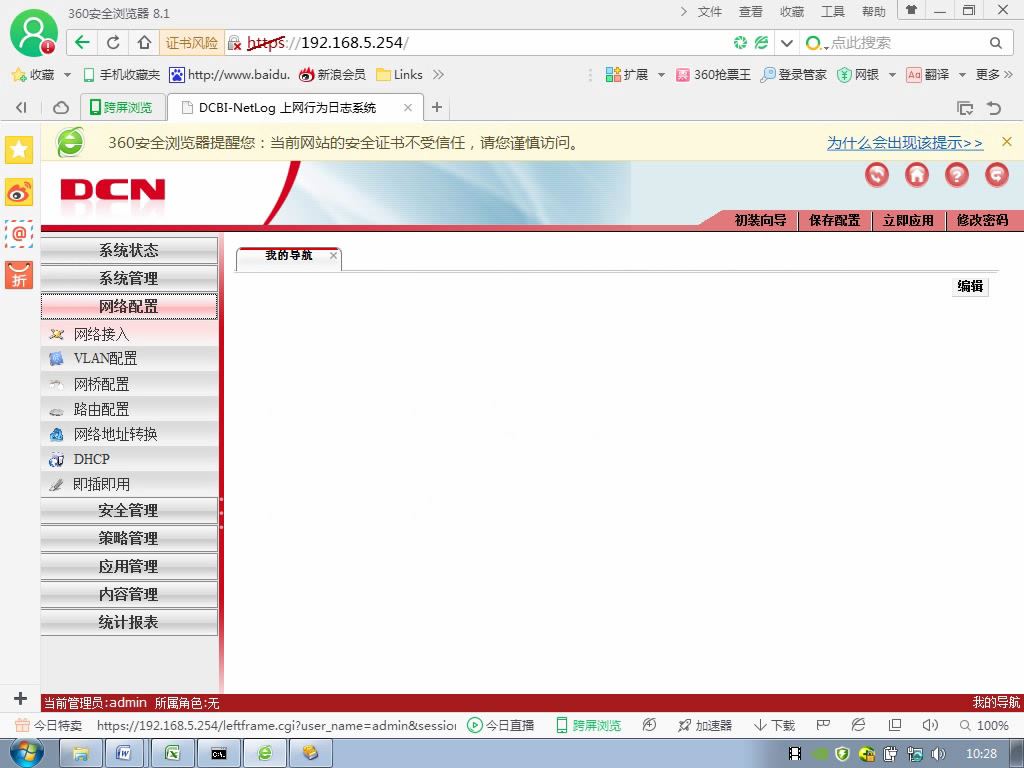1024x768 pixels.
Task: Click the Start button on taskbar
Action: coord(27,754)
